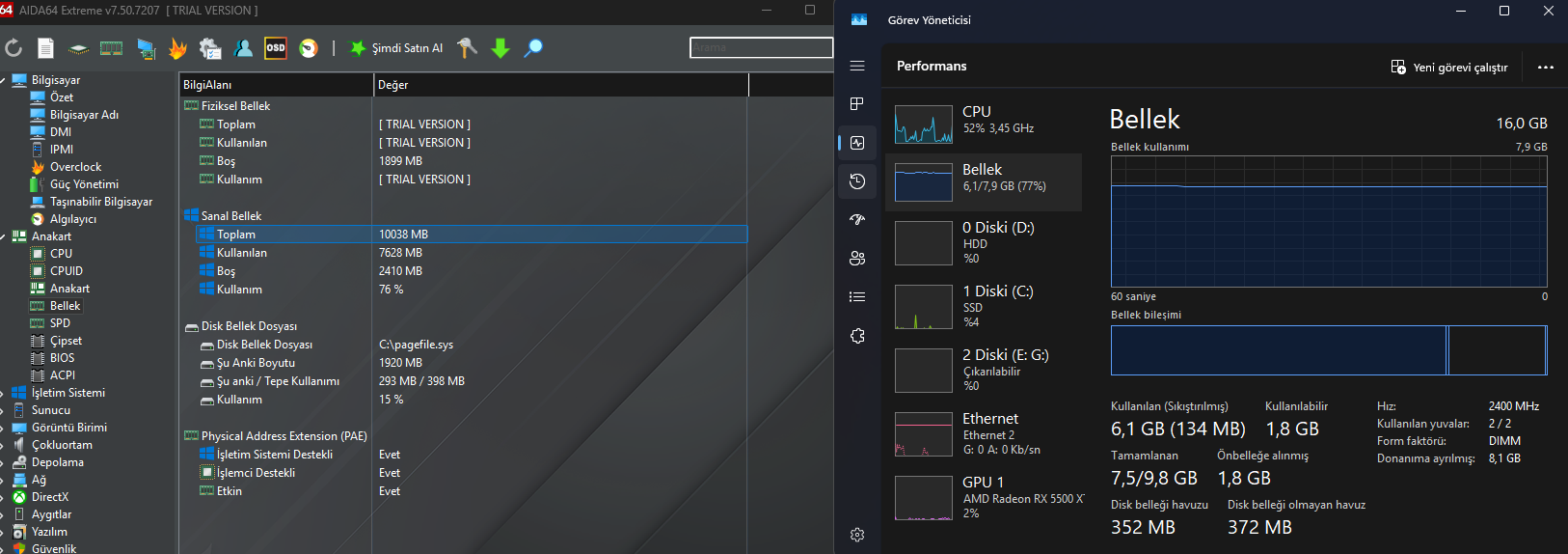
Task: Select Overclock tree item
Action: [75, 167]
